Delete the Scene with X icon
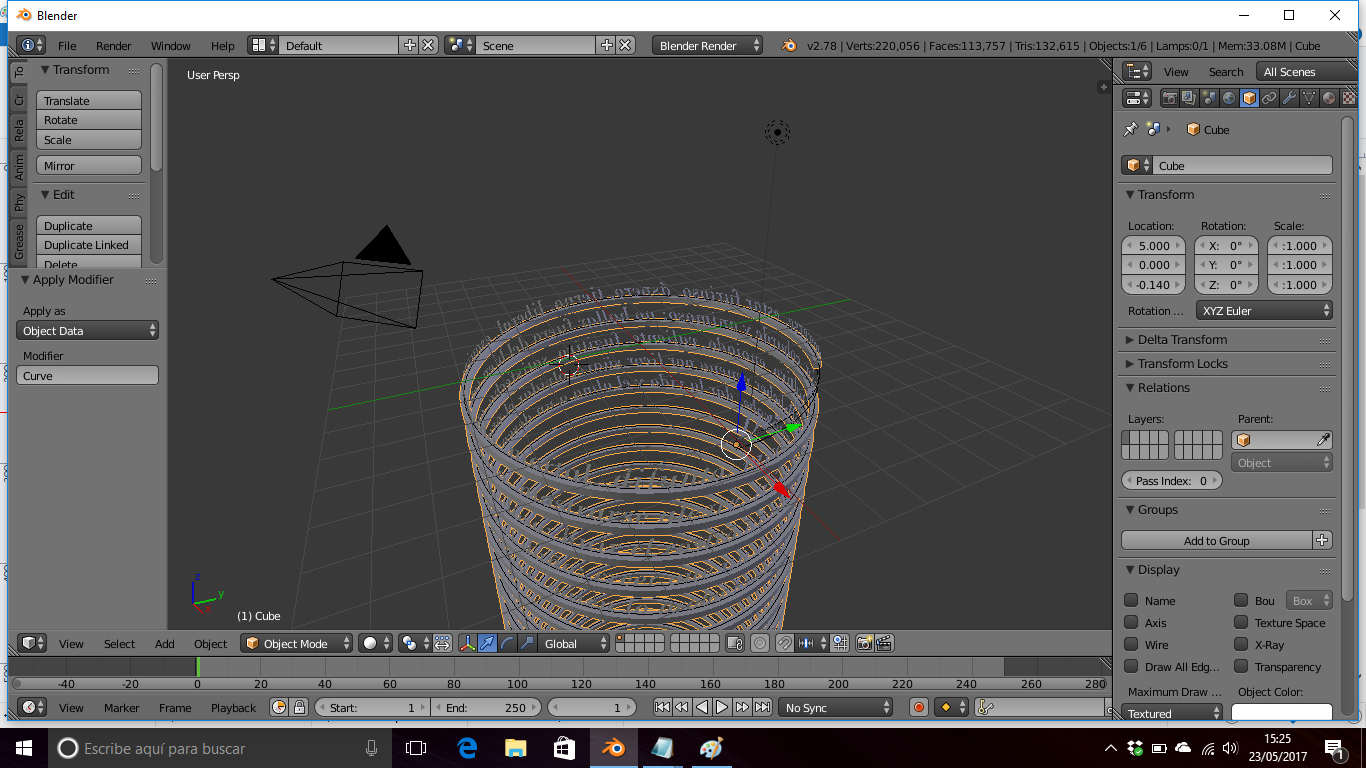The height and width of the screenshot is (768, 1366). [625, 45]
